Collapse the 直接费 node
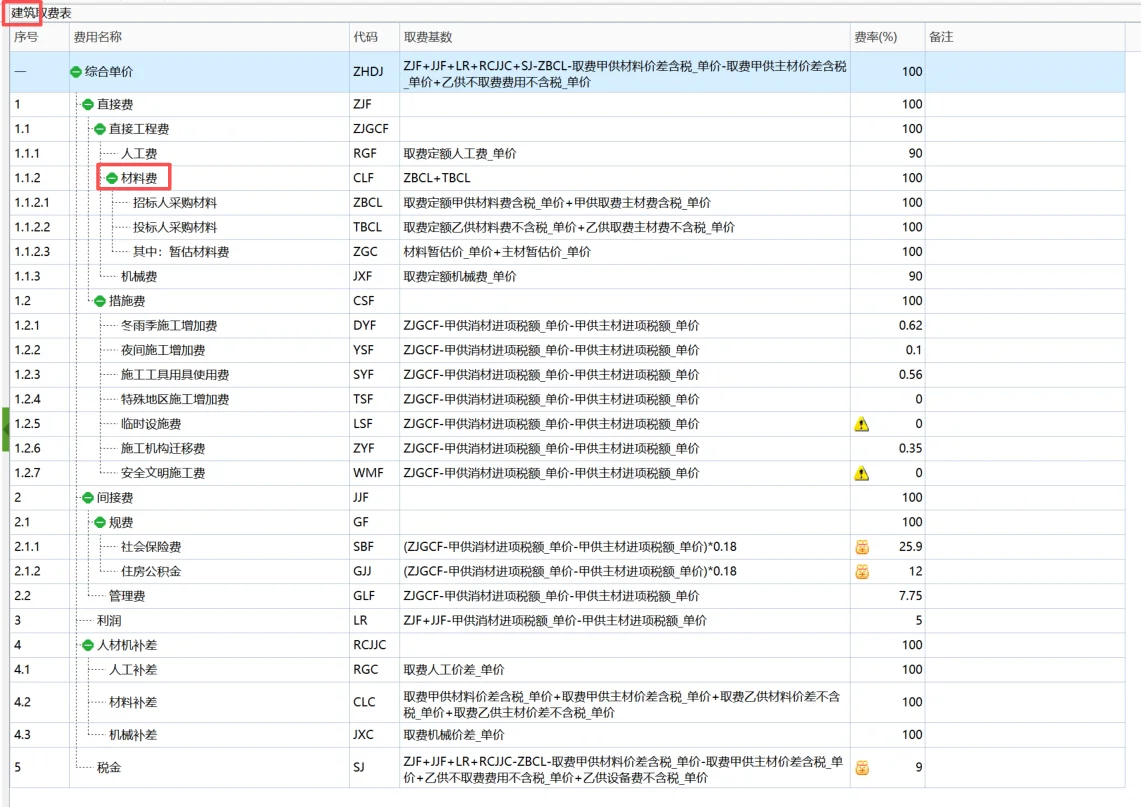This screenshot has width=1141, height=807. pyautogui.click(x=88, y=104)
